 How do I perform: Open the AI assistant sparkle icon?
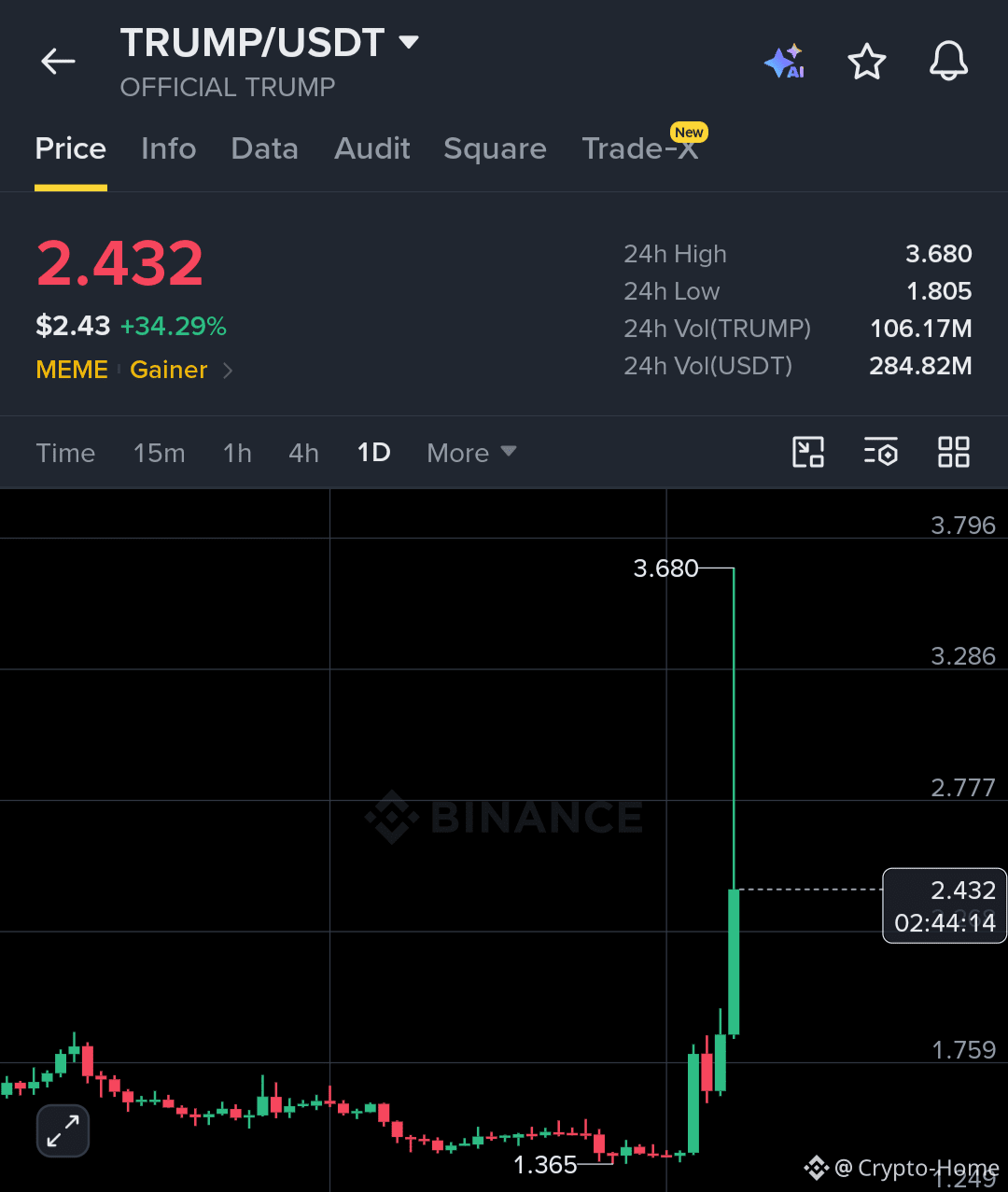(784, 62)
